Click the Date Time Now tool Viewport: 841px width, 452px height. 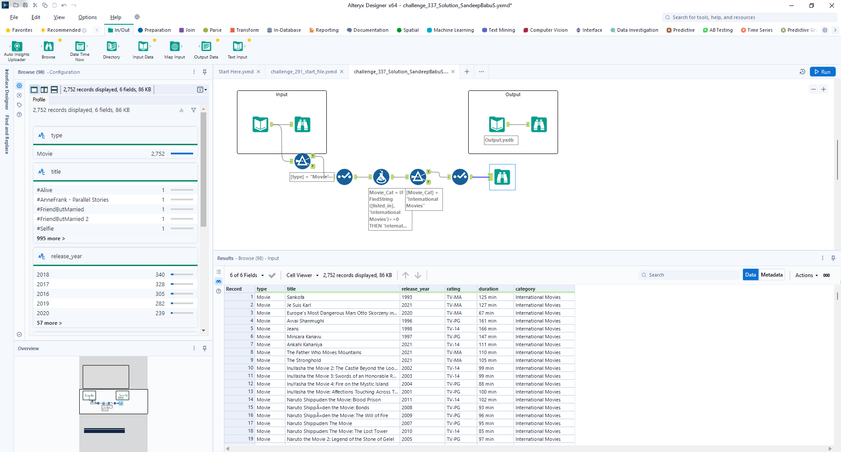[79, 47]
